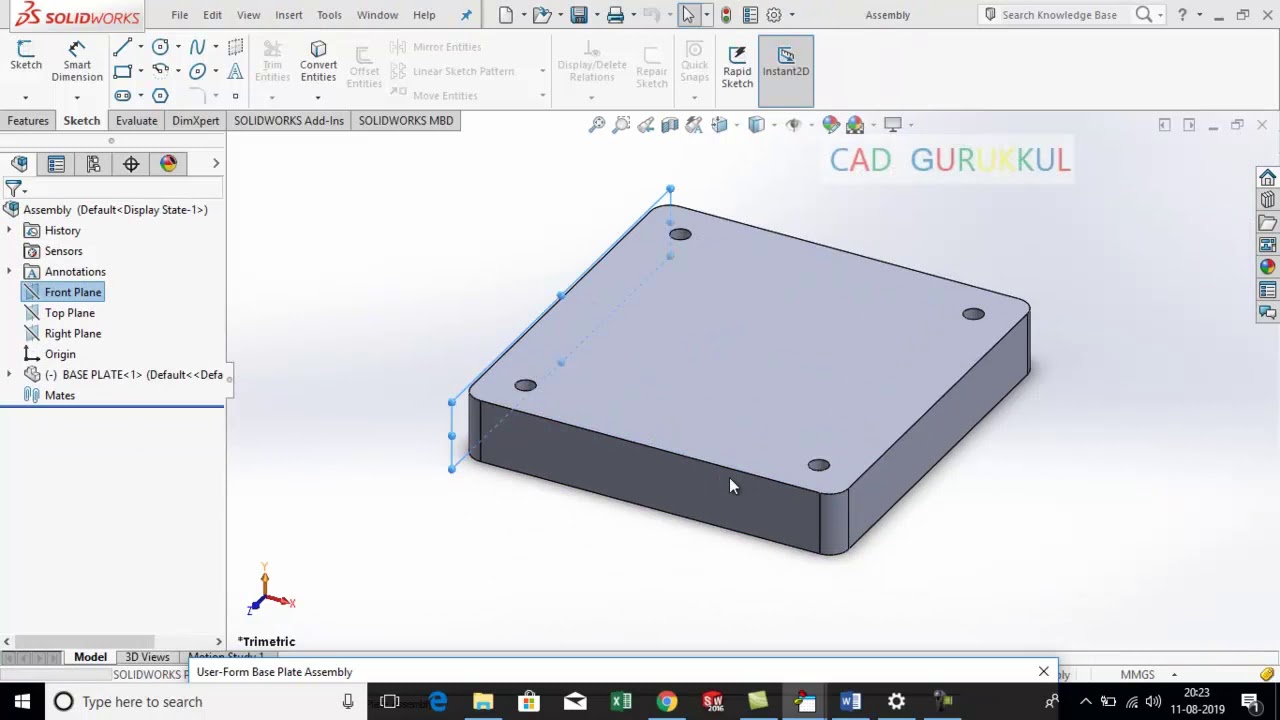1280x720 pixels.
Task: Open the PropertyManager tab in left panel
Action: [56, 164]
